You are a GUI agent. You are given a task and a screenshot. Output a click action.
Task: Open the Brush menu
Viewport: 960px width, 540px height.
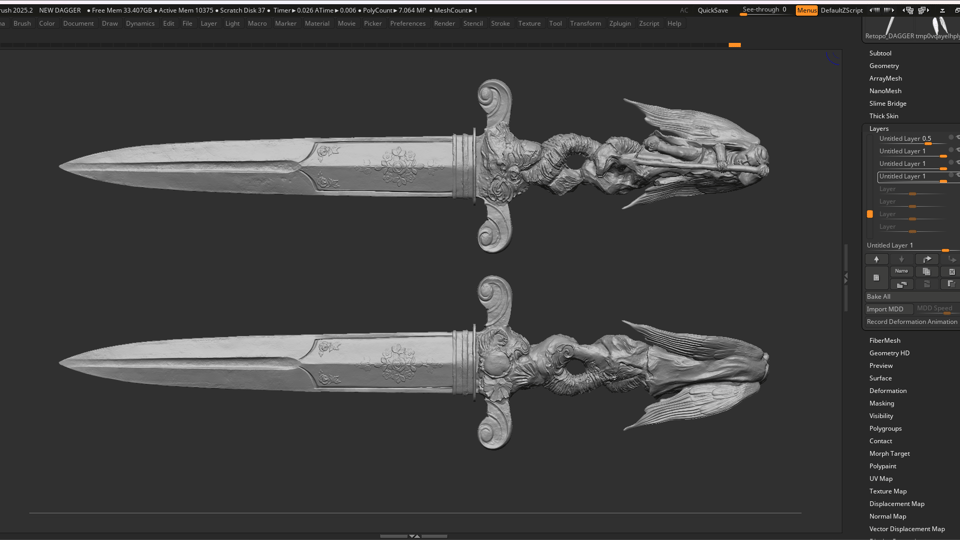[22, 23]
